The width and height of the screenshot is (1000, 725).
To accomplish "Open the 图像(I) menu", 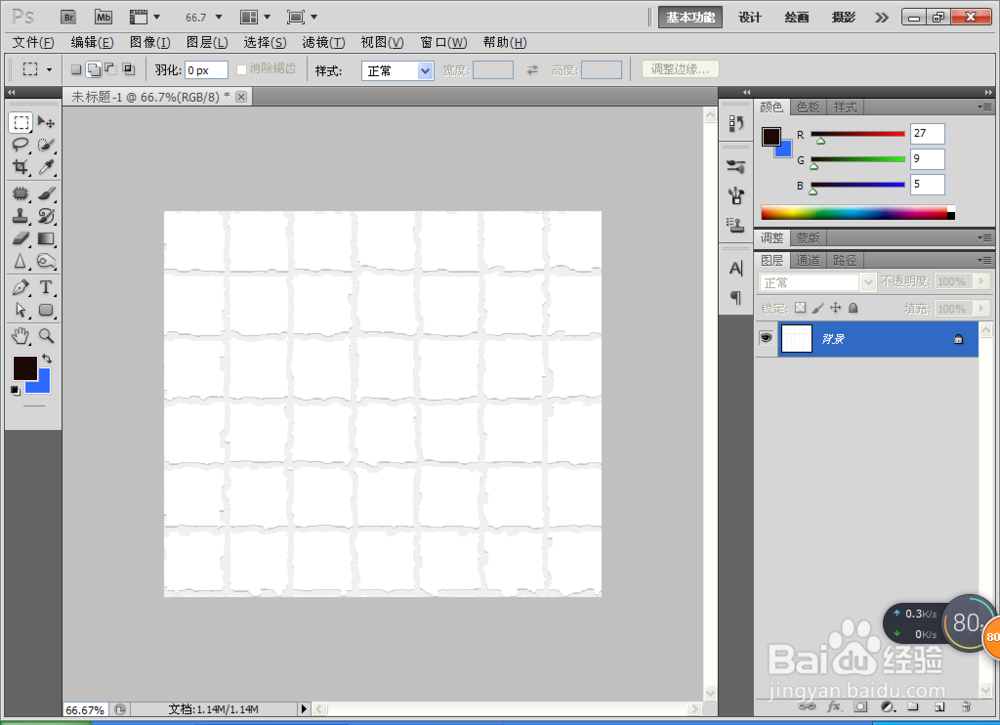I will click(150, 43).
